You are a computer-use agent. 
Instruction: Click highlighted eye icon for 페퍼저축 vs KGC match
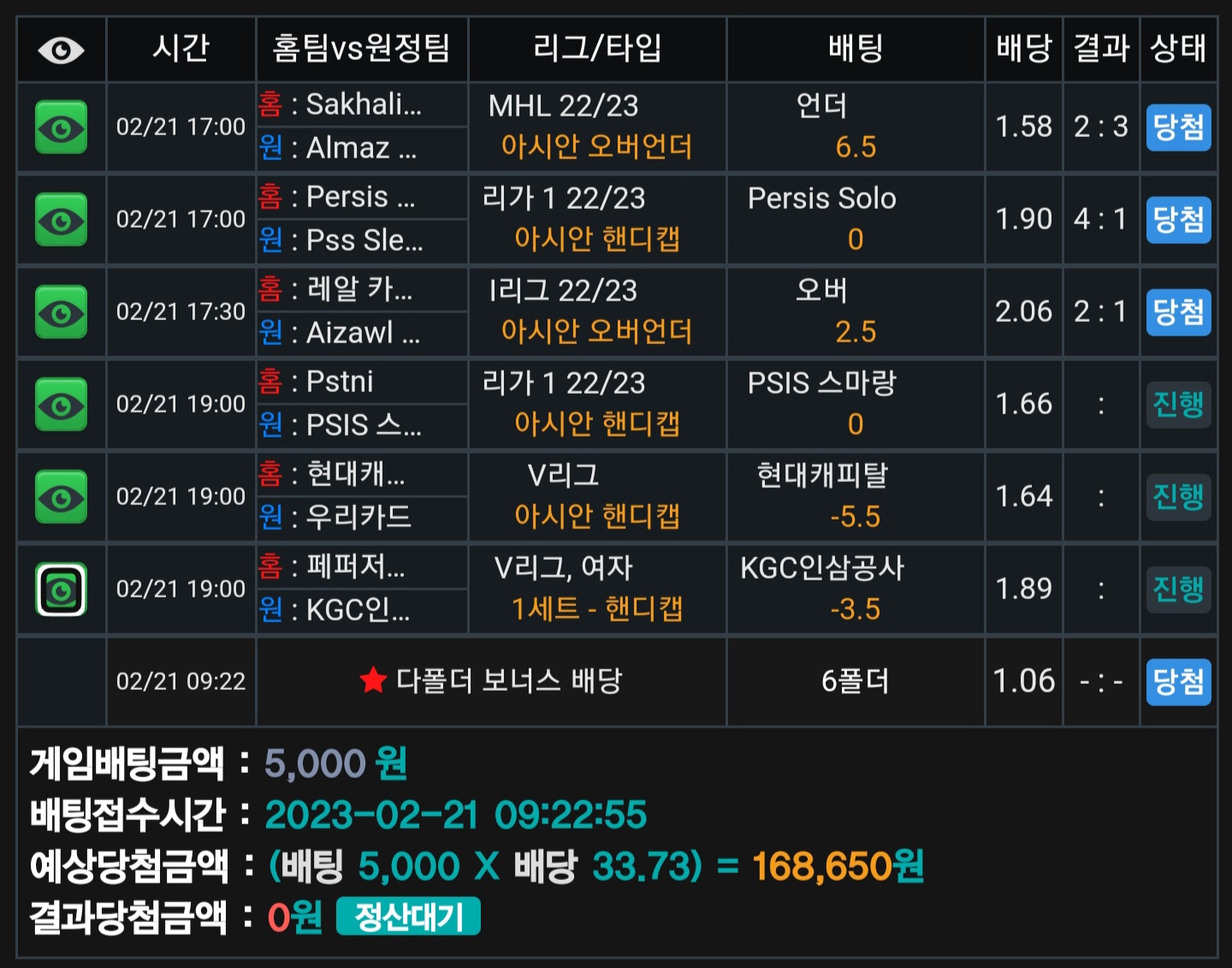pyautogui.click(x=61, y=590)
